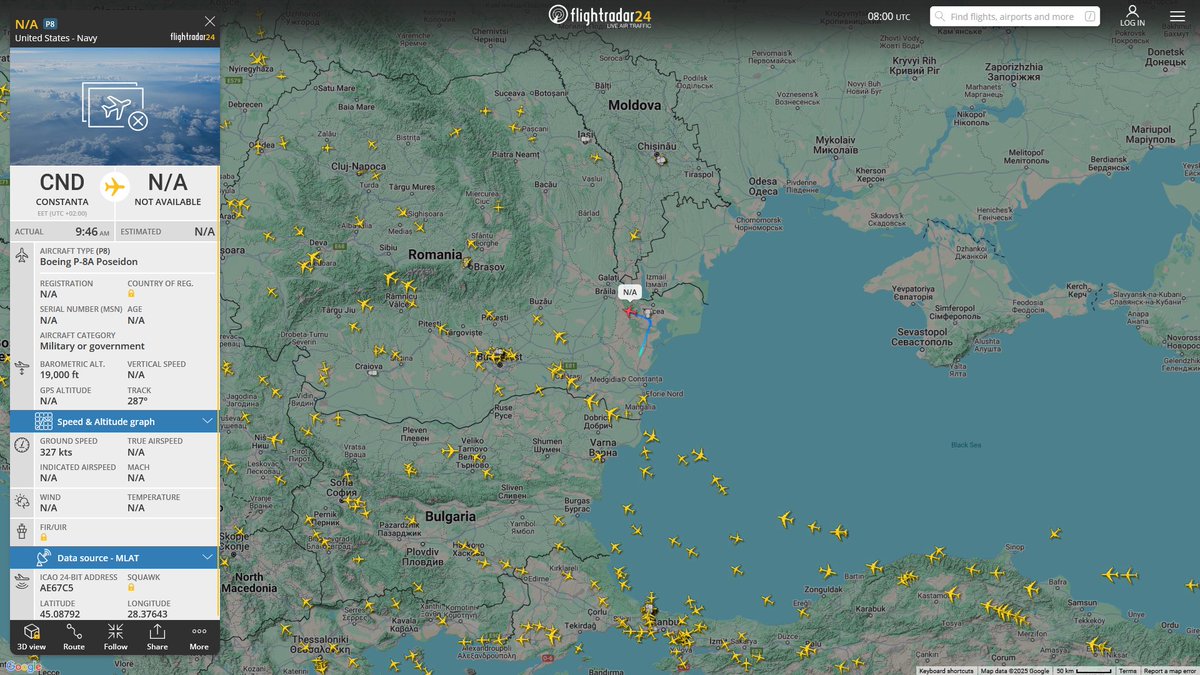
Task: Click the ICAO address AE67C5
Action: tap(57, 588)
